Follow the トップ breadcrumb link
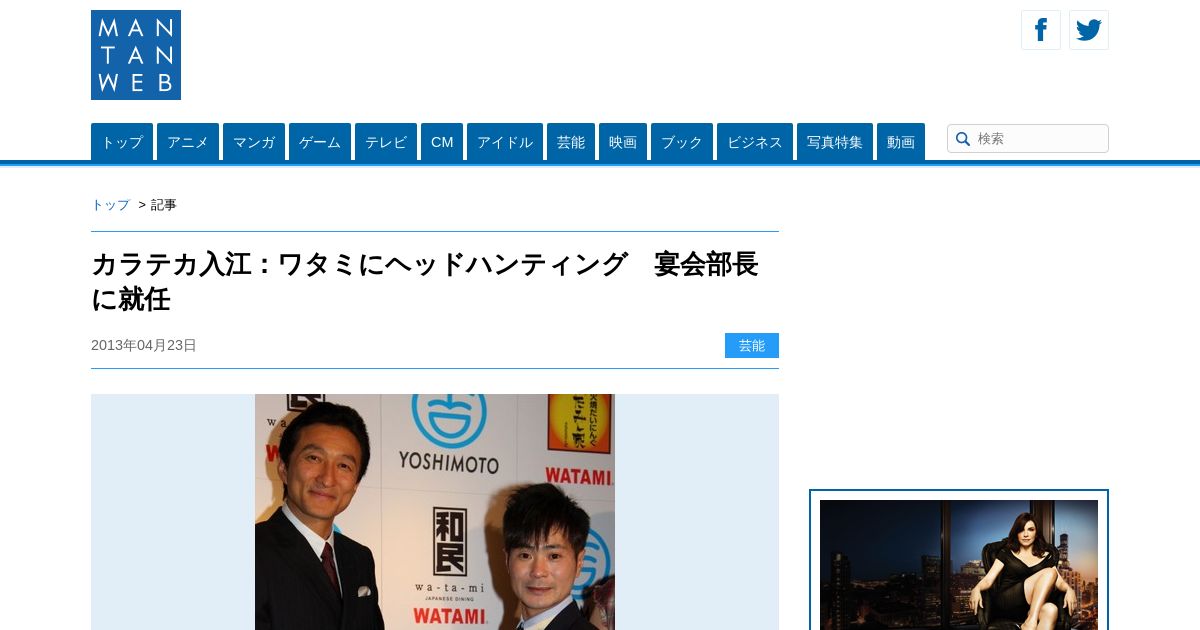This screenshot has width=1200, height=630. pos(110,205)
